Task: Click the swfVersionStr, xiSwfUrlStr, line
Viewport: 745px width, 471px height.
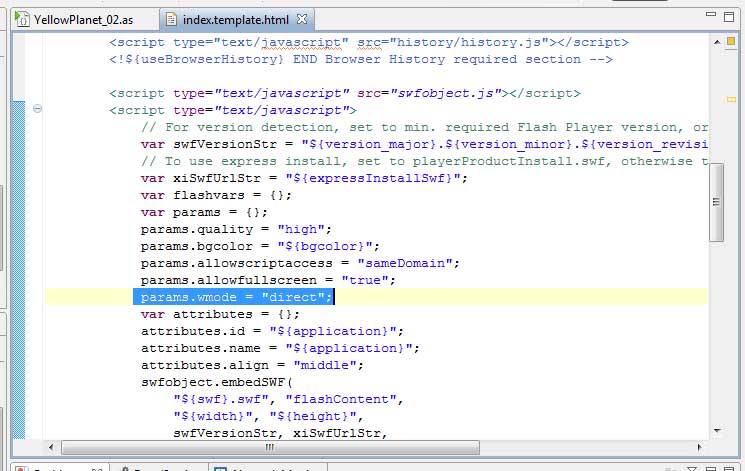Action: pos(280,433)
